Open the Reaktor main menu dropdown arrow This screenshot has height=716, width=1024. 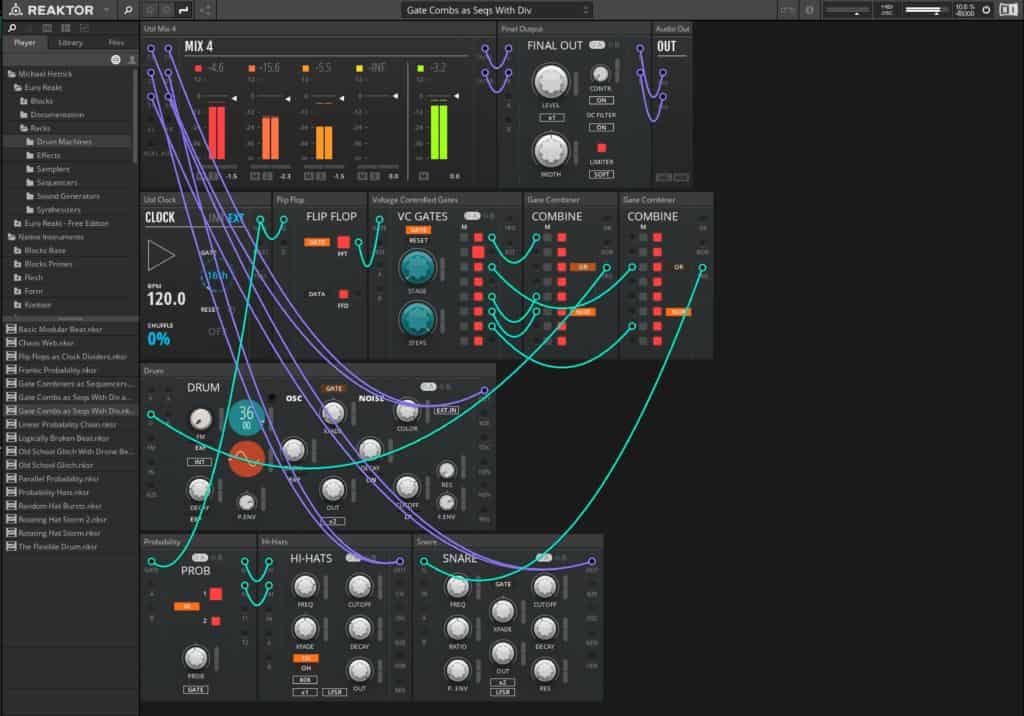(106, 10)
